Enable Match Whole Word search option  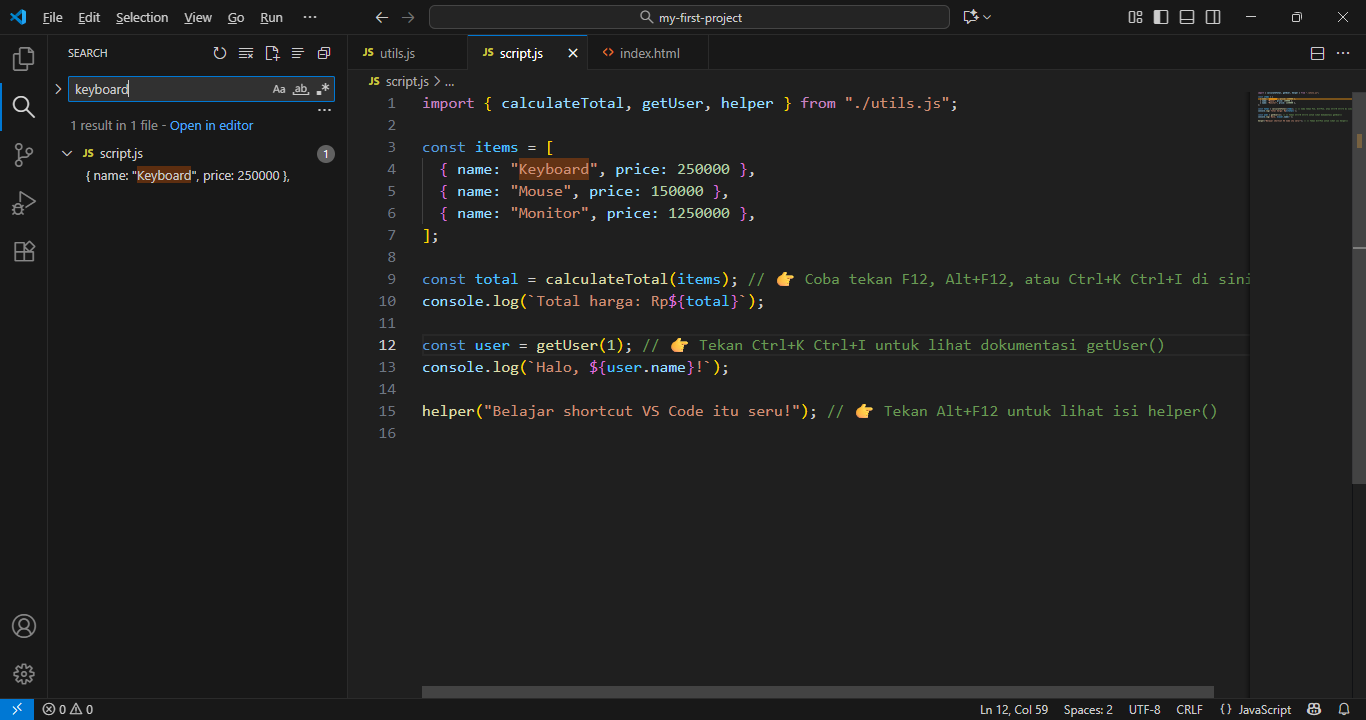coord(301,89)
